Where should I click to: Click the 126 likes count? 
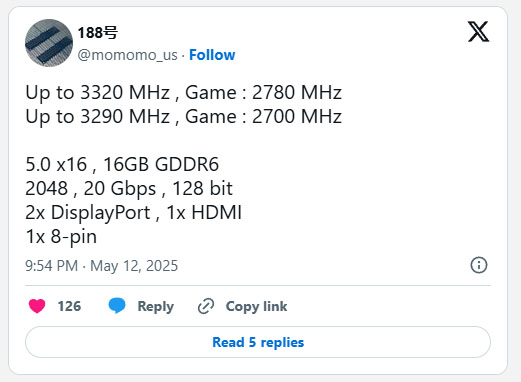pos(69,306)
